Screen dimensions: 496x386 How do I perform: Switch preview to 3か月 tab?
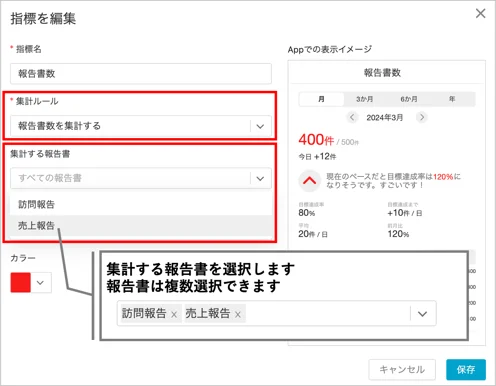pyautogui.click(x=364, y=99)
